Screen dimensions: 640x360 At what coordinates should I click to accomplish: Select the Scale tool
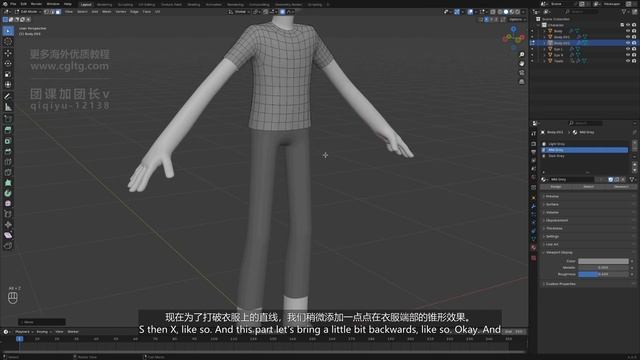(8, 74)
